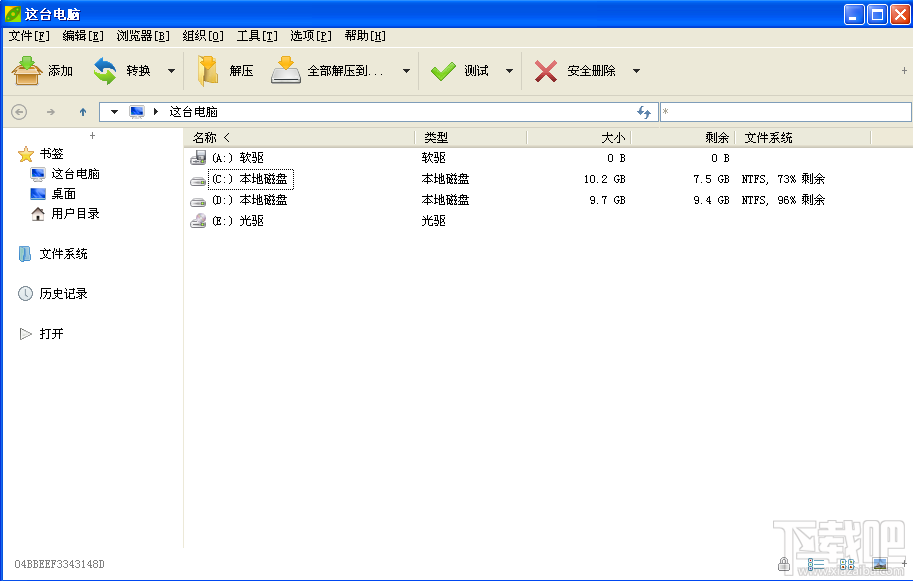
Task: Click the 添加 (Add) archive icon
Action: [x=27, y=71]
